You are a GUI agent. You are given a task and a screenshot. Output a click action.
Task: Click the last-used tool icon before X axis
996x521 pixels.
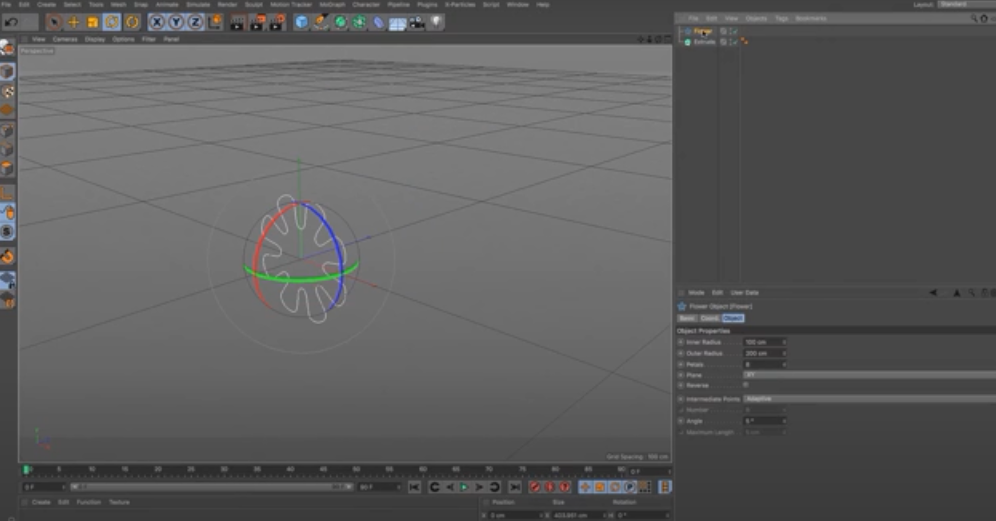[x=131, y=22]
